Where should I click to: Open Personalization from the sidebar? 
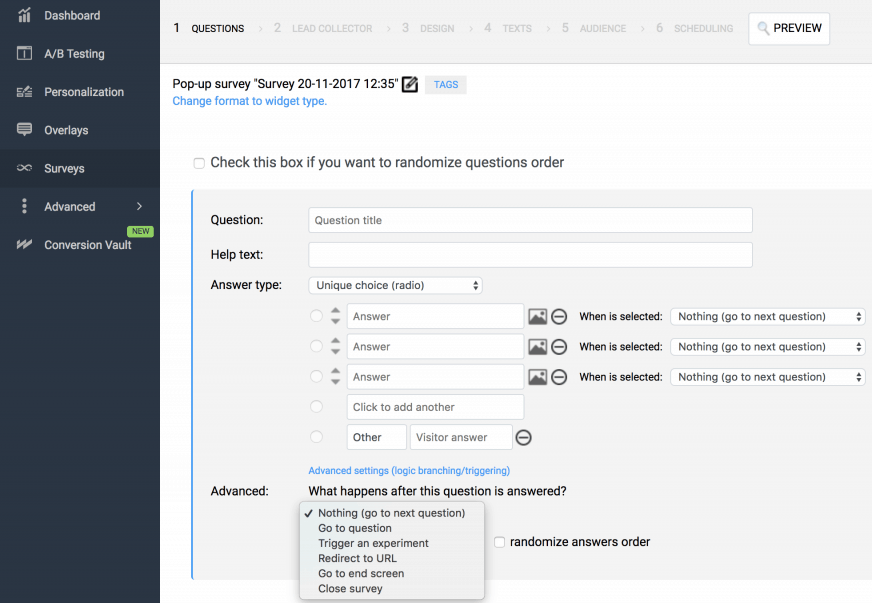(84, 92)
